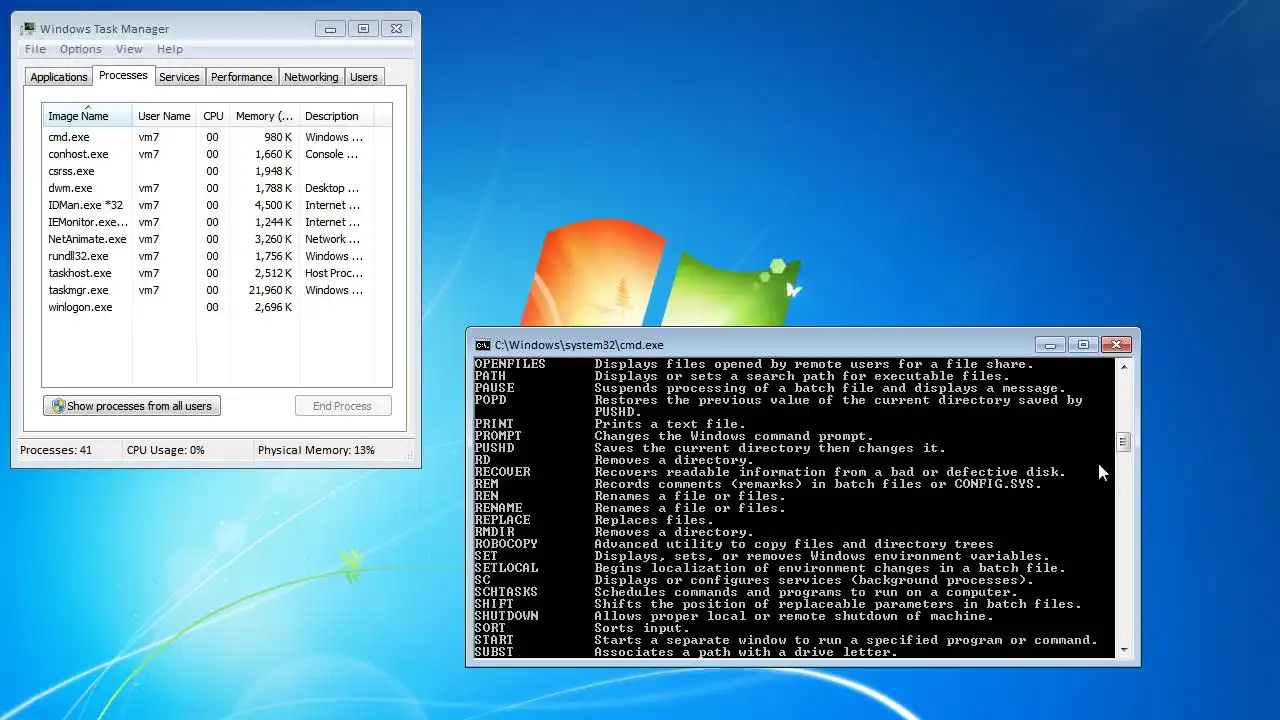Sort processes by the Description column
The width and height of the screenshot is (1280, 720).
(x=336, y=116)
